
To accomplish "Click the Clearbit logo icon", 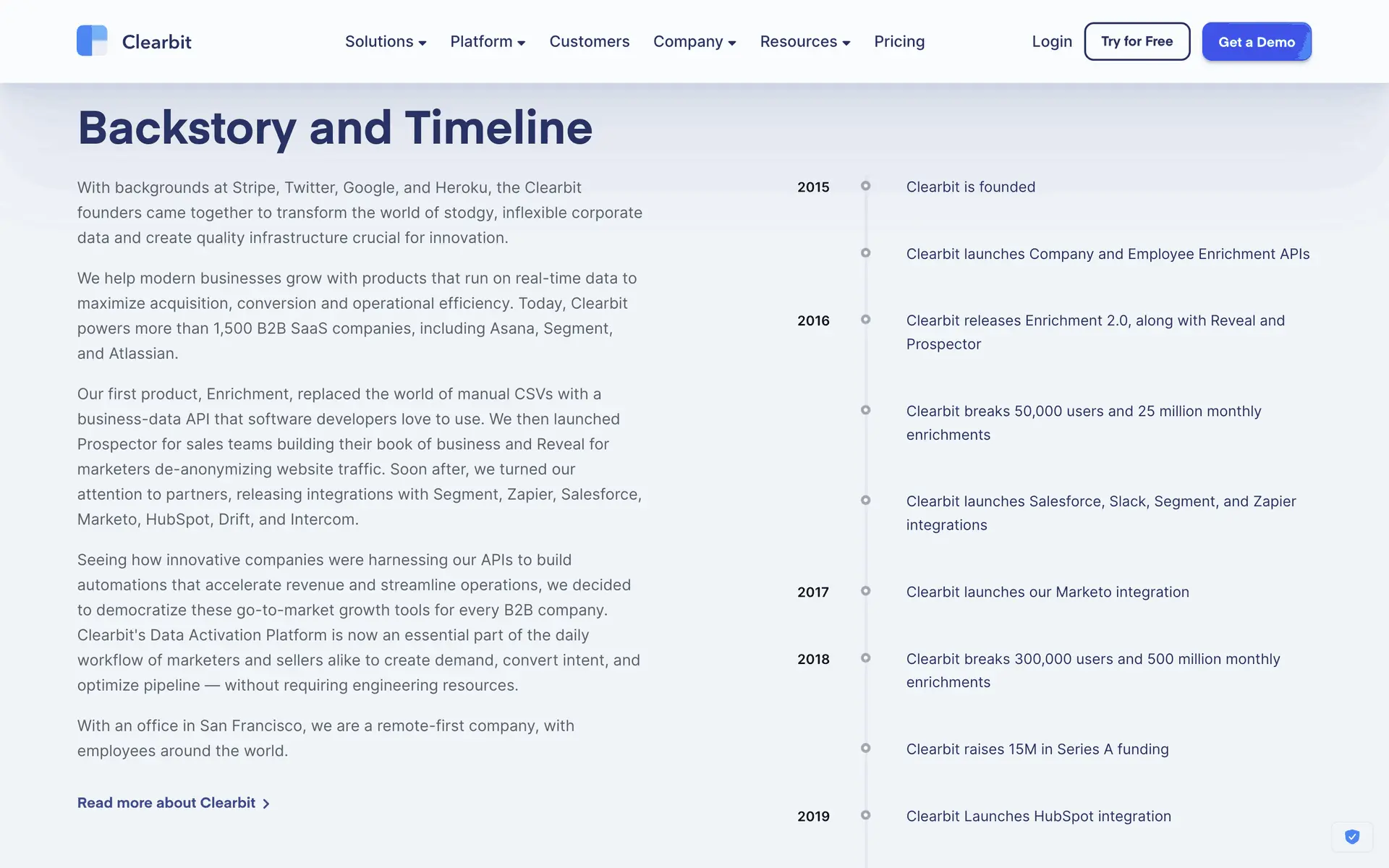I will point(92,41).
